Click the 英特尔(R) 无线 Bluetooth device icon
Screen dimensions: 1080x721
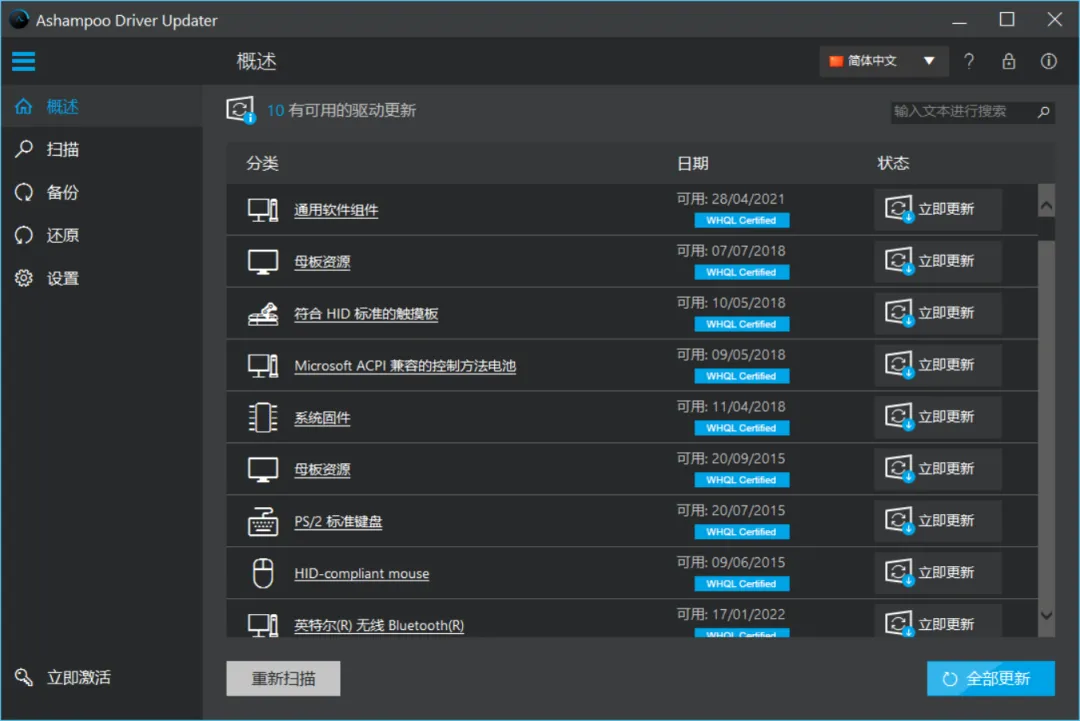pyautogui.click(x=262, y=625)
